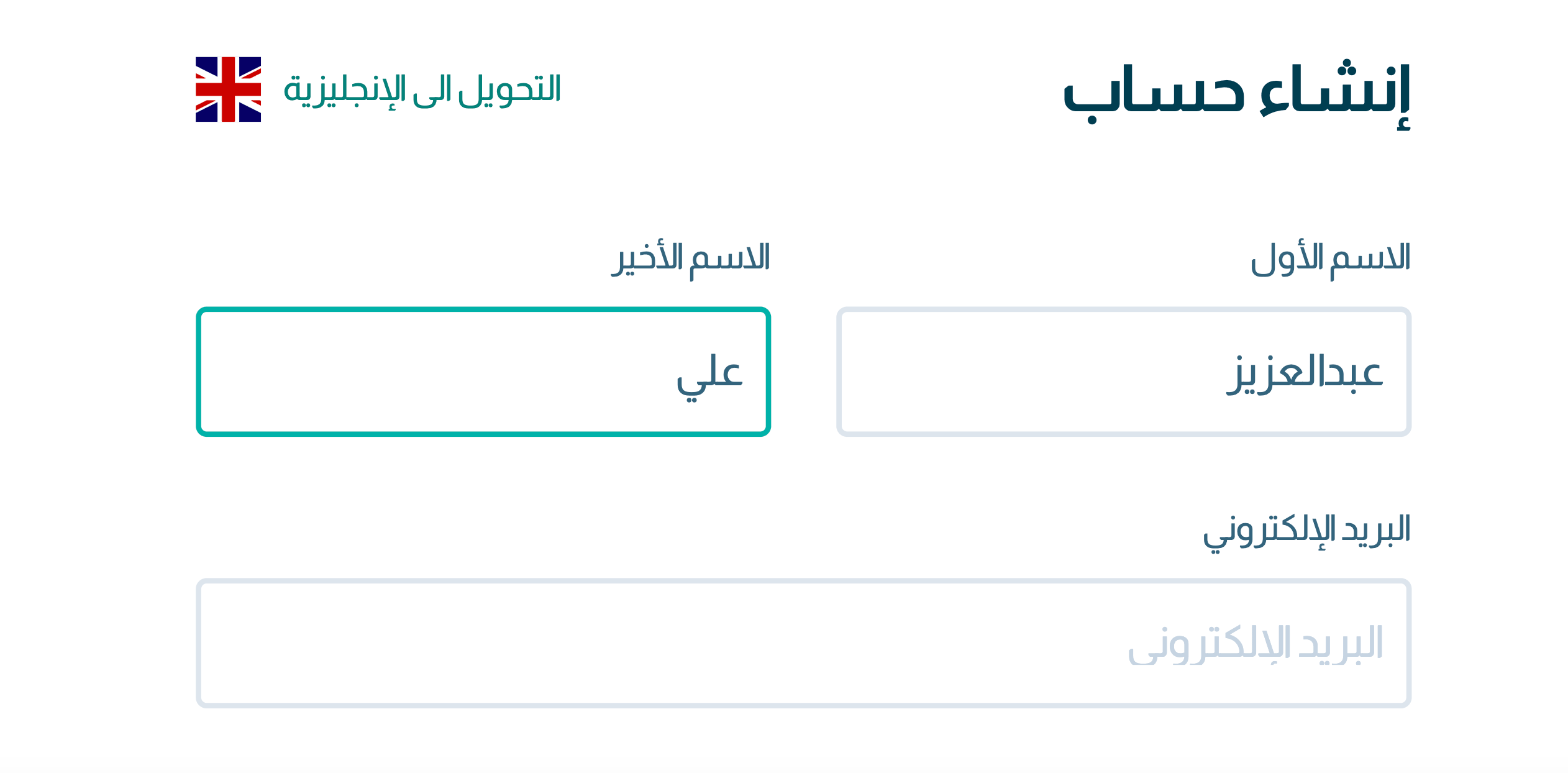Activate the teal-bordered last name box
Screen dimensions: 1568x773
coord(483,372)
